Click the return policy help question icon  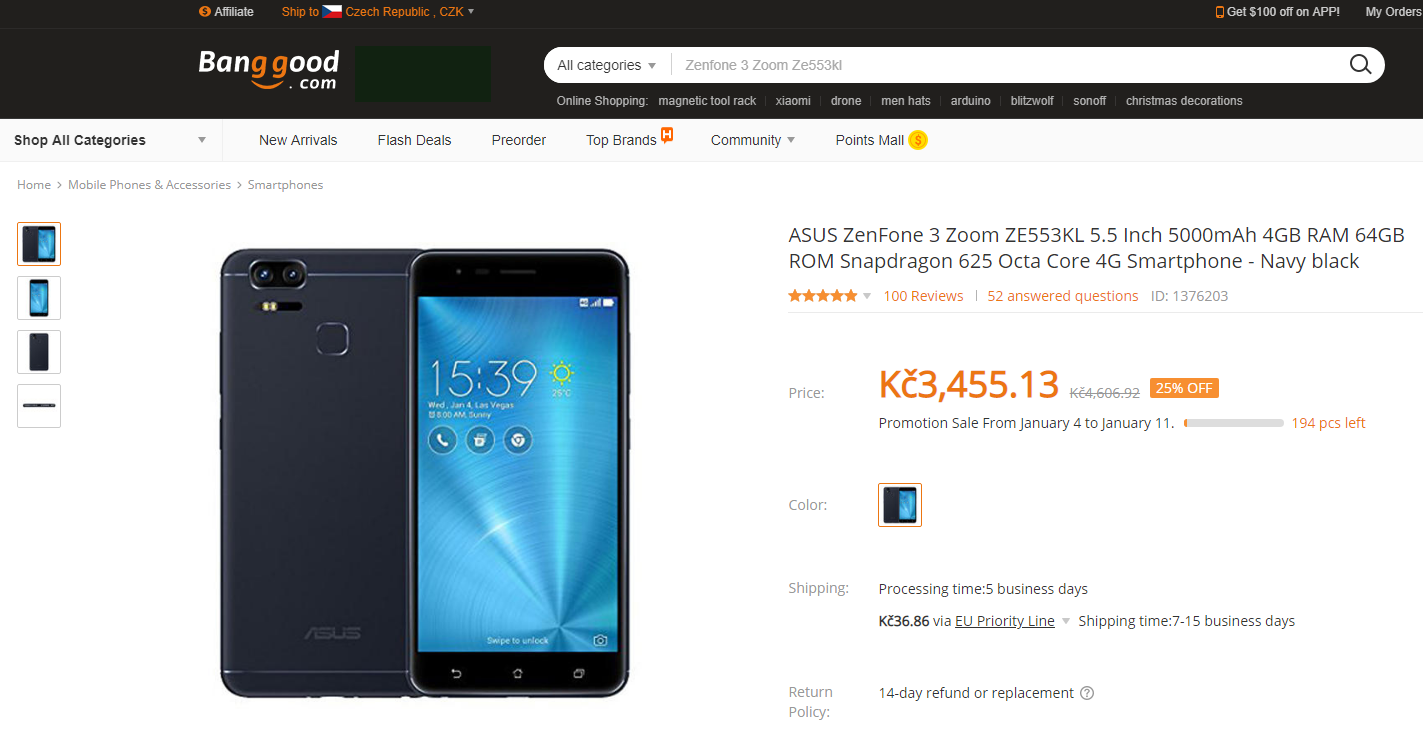[1087, 693]
